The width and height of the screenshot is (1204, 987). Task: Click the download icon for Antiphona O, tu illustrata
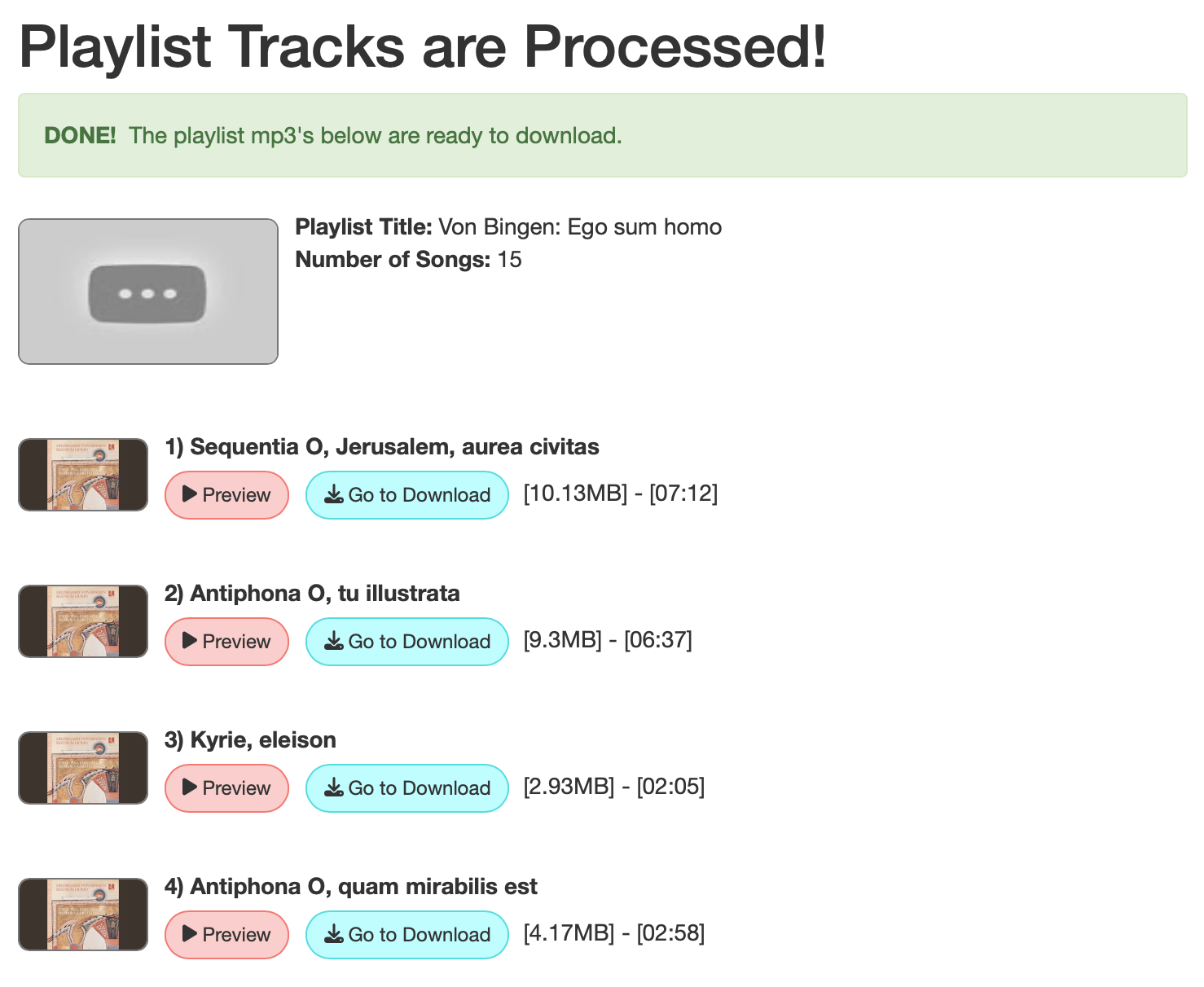tap(334, 641)
